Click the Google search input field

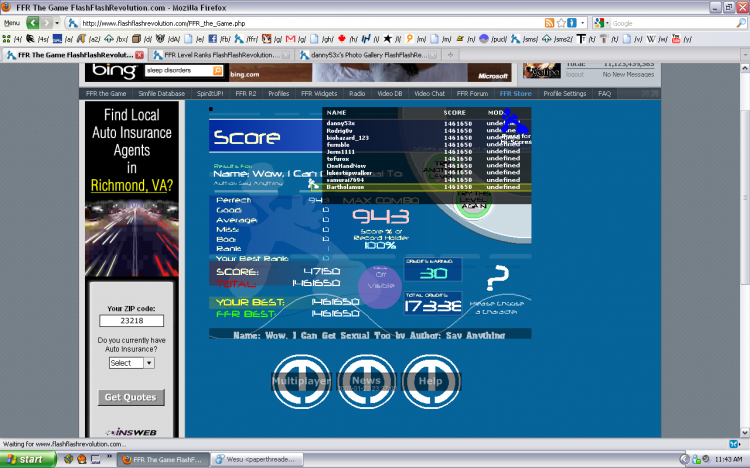tap(673, 23)
